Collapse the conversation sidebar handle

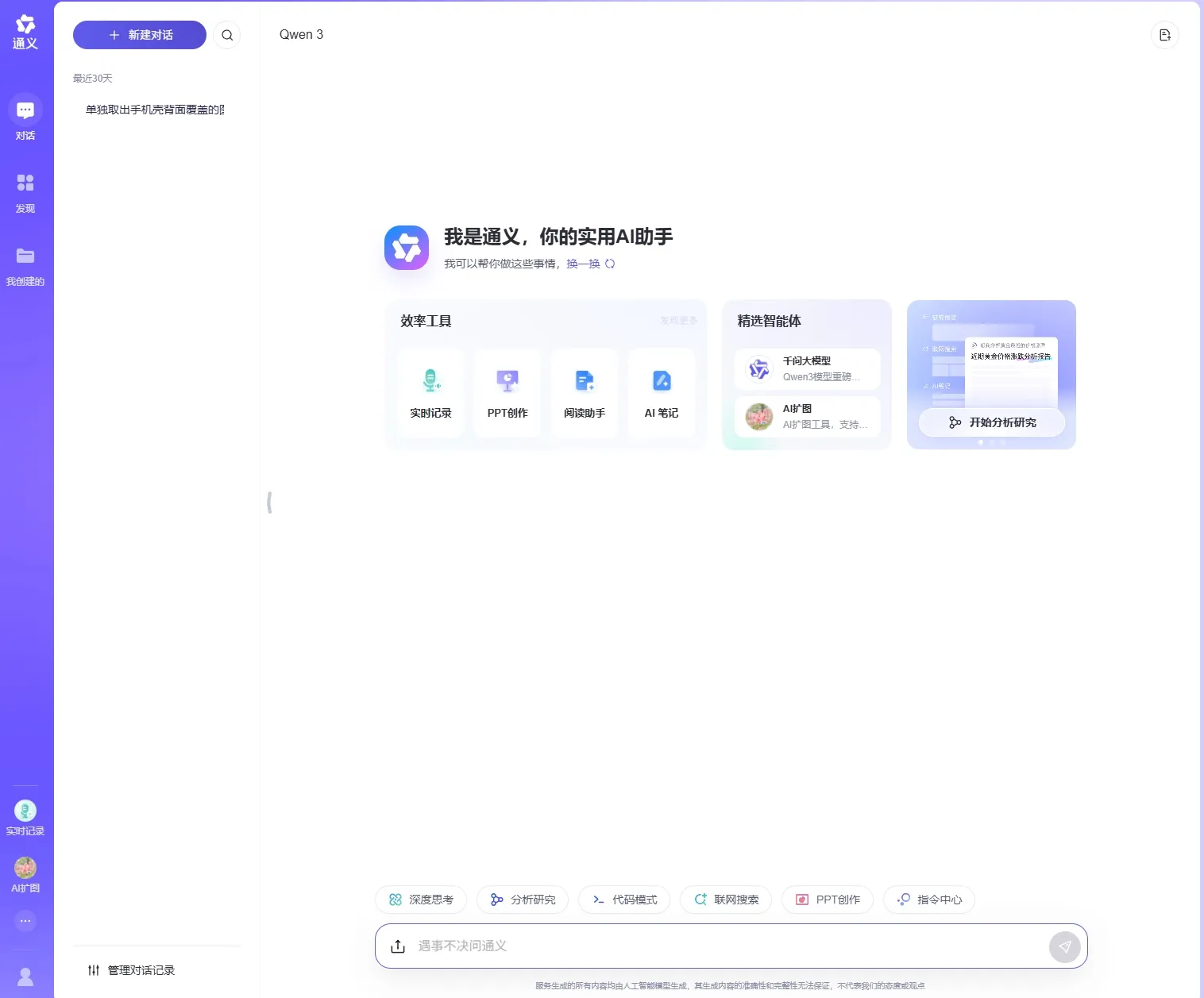click(x=270, y=502)
